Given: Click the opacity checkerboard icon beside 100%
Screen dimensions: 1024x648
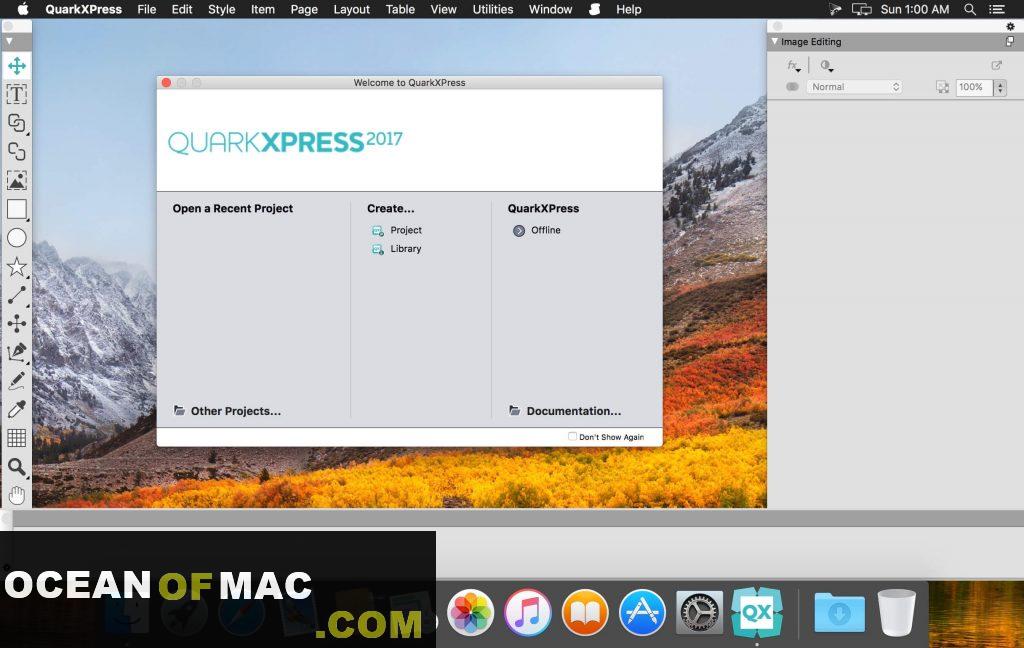Looking at the screenshot, I should click(x=942, y=87).
